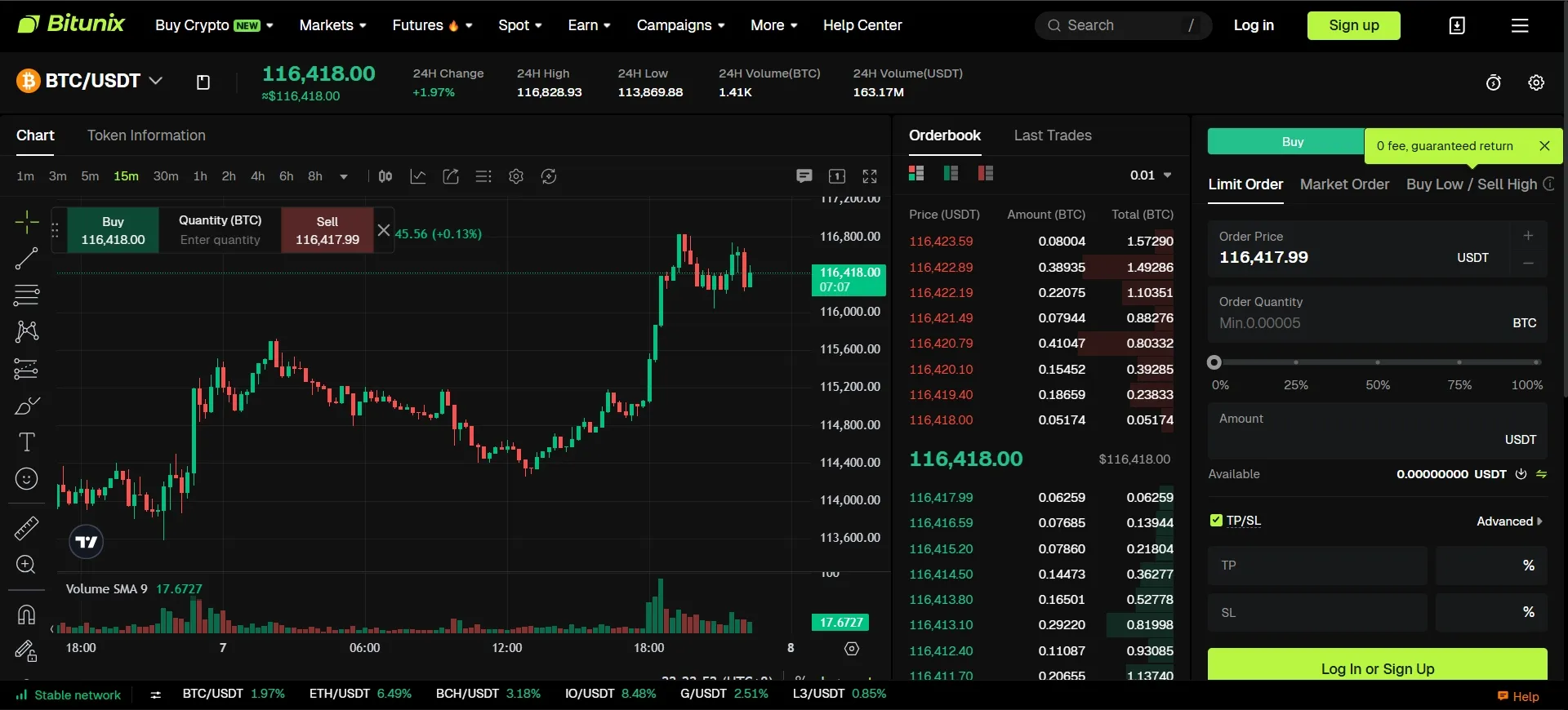Screen dimensions: 1568x710
Task: Choose the 1m timeframe
Action: point(25,176)
